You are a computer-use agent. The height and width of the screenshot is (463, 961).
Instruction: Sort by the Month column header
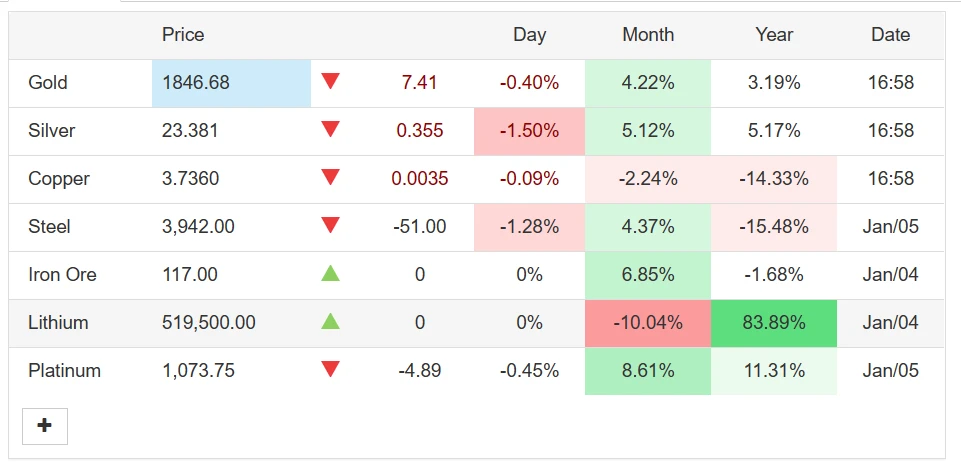pyautogui.click(x=648, y=34)
